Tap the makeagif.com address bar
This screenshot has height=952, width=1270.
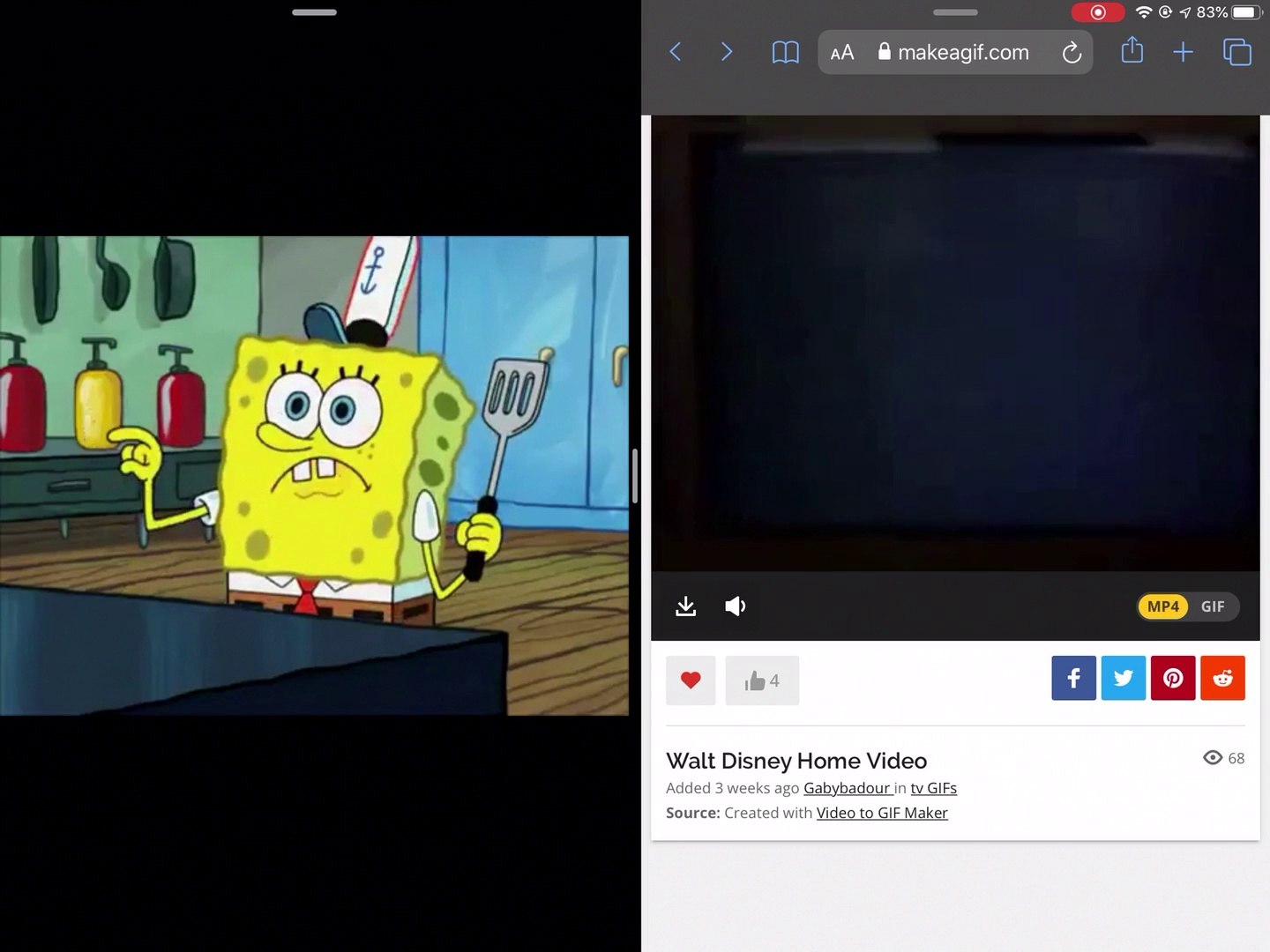(x=955, y=52)
